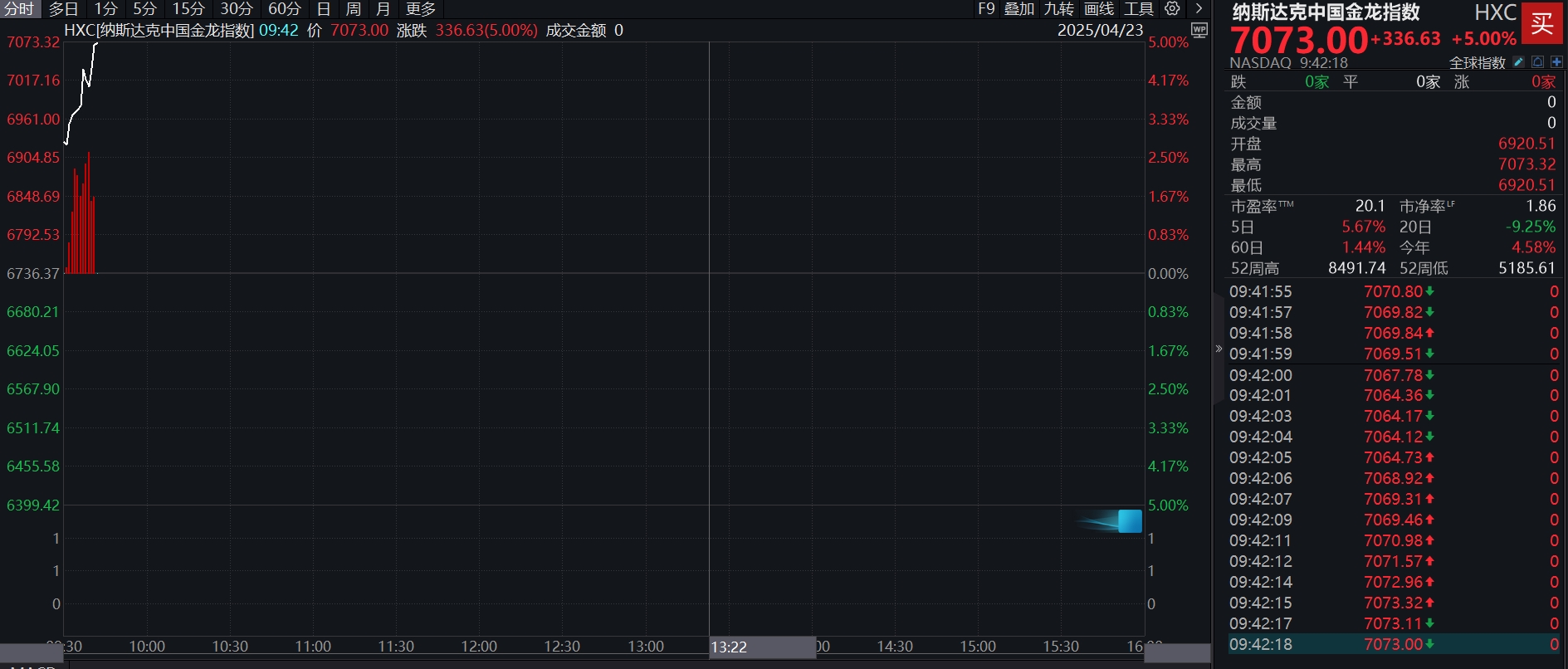Click the 最高 value 7073.32
1568x669 pixels.
(1526, 164)
